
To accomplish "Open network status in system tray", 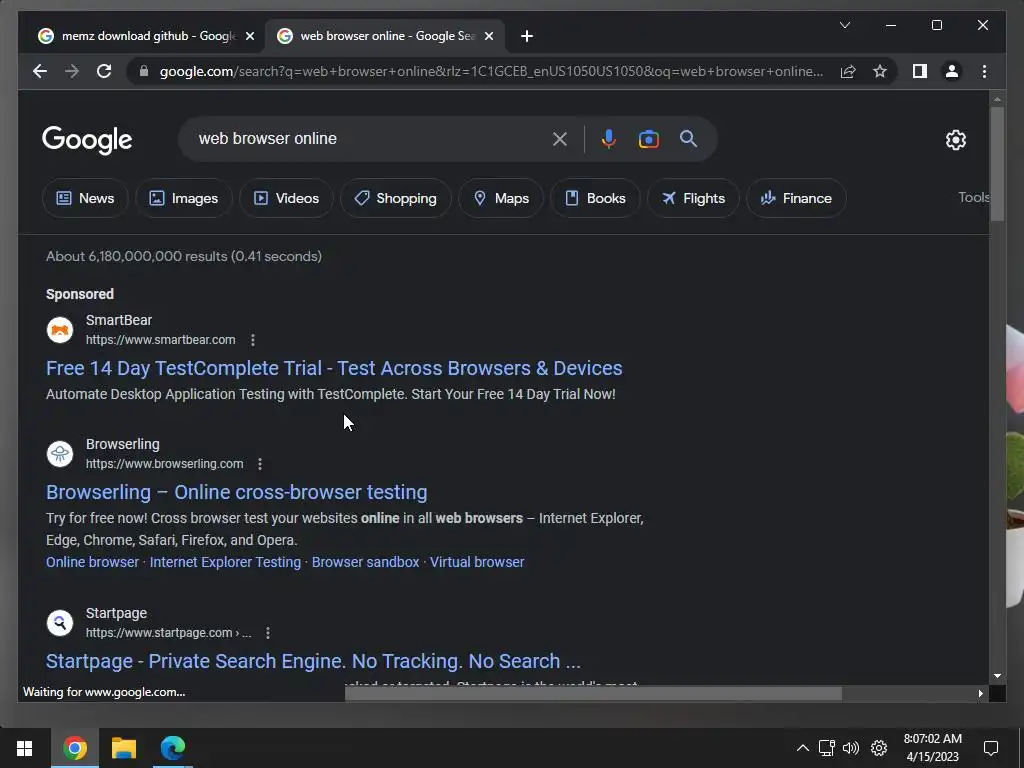I will (x=827, y=748).
